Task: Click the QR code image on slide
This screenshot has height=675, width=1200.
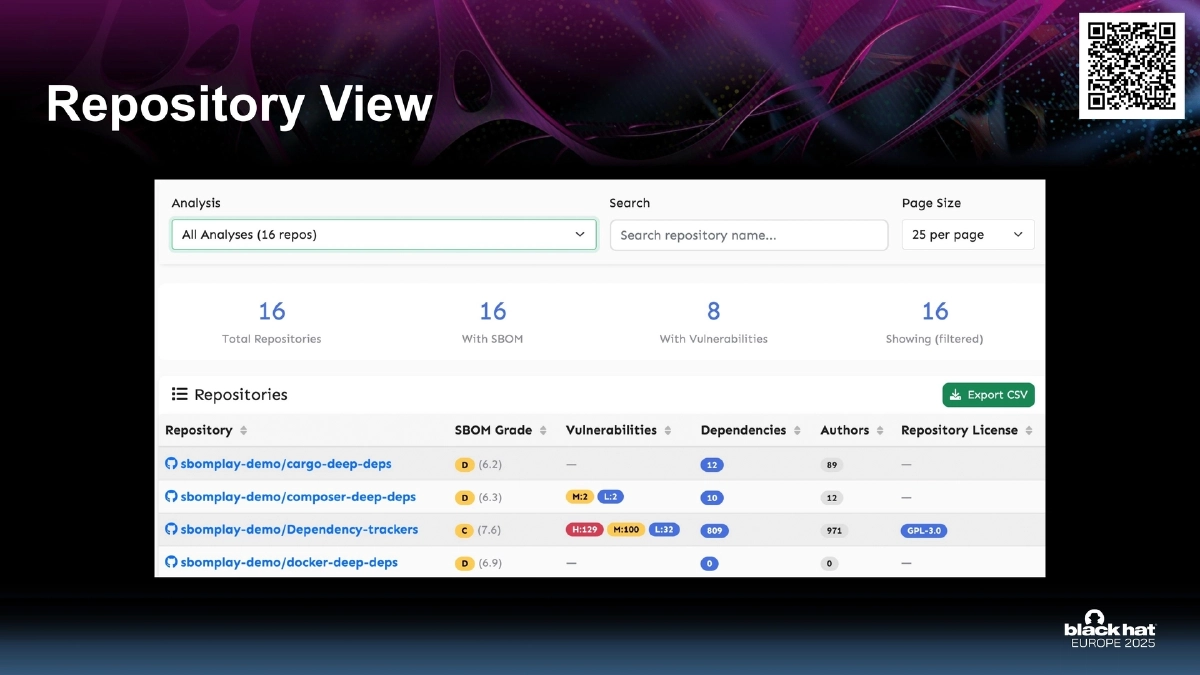Action: click(1131, 66)
